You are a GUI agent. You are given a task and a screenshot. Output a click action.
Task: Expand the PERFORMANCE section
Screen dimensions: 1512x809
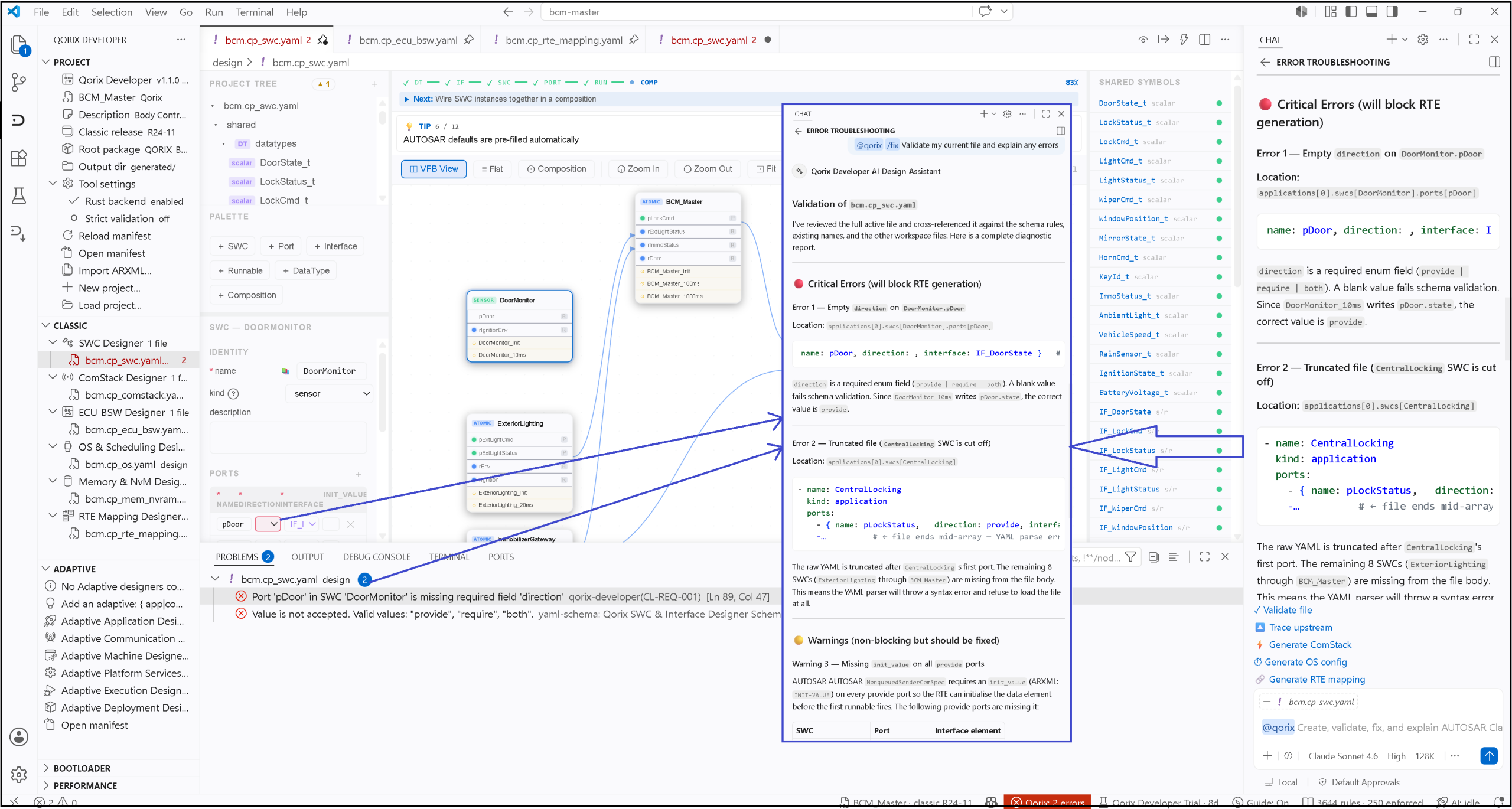point(46,785)
